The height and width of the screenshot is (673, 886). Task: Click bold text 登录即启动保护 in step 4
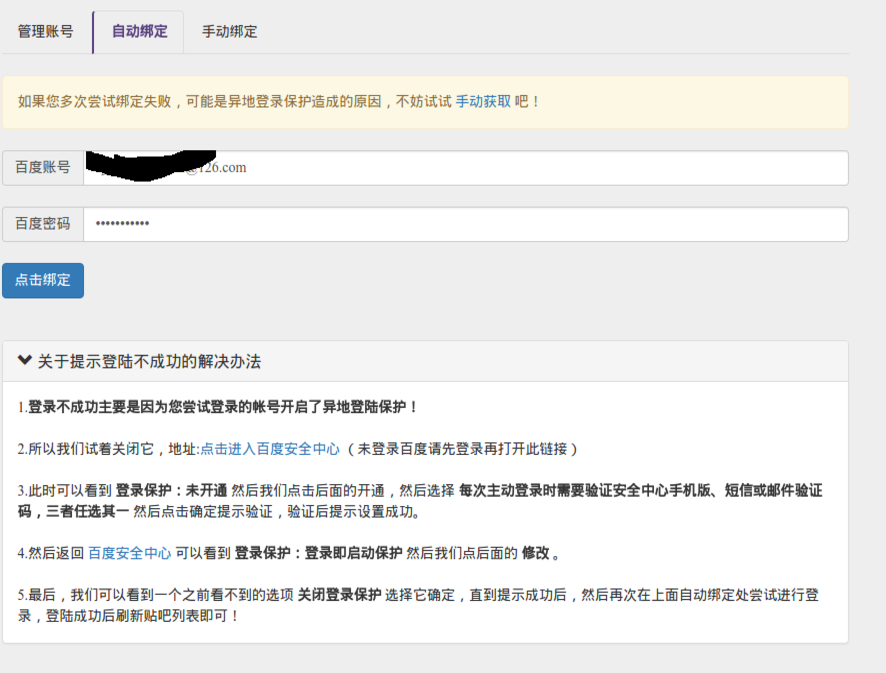pos(354,553)
